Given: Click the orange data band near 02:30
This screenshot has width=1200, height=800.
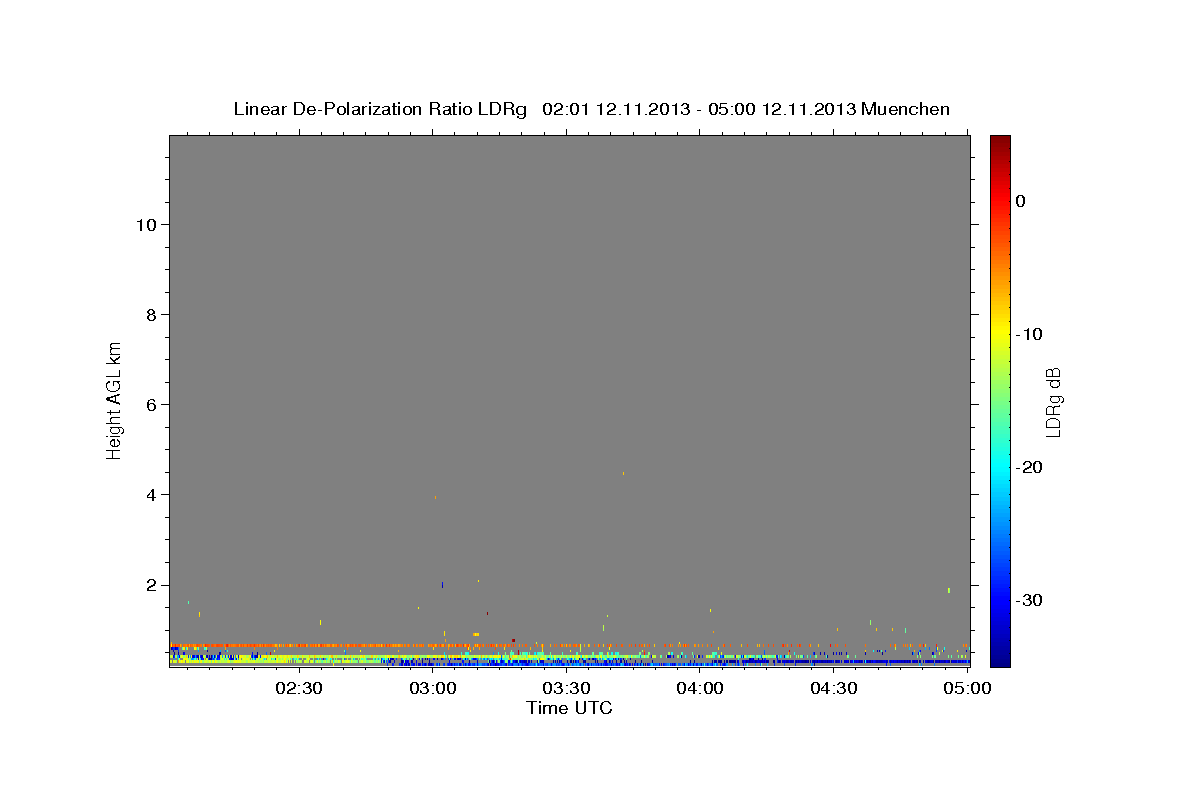Looking at the screenshot, I should 299,645.
